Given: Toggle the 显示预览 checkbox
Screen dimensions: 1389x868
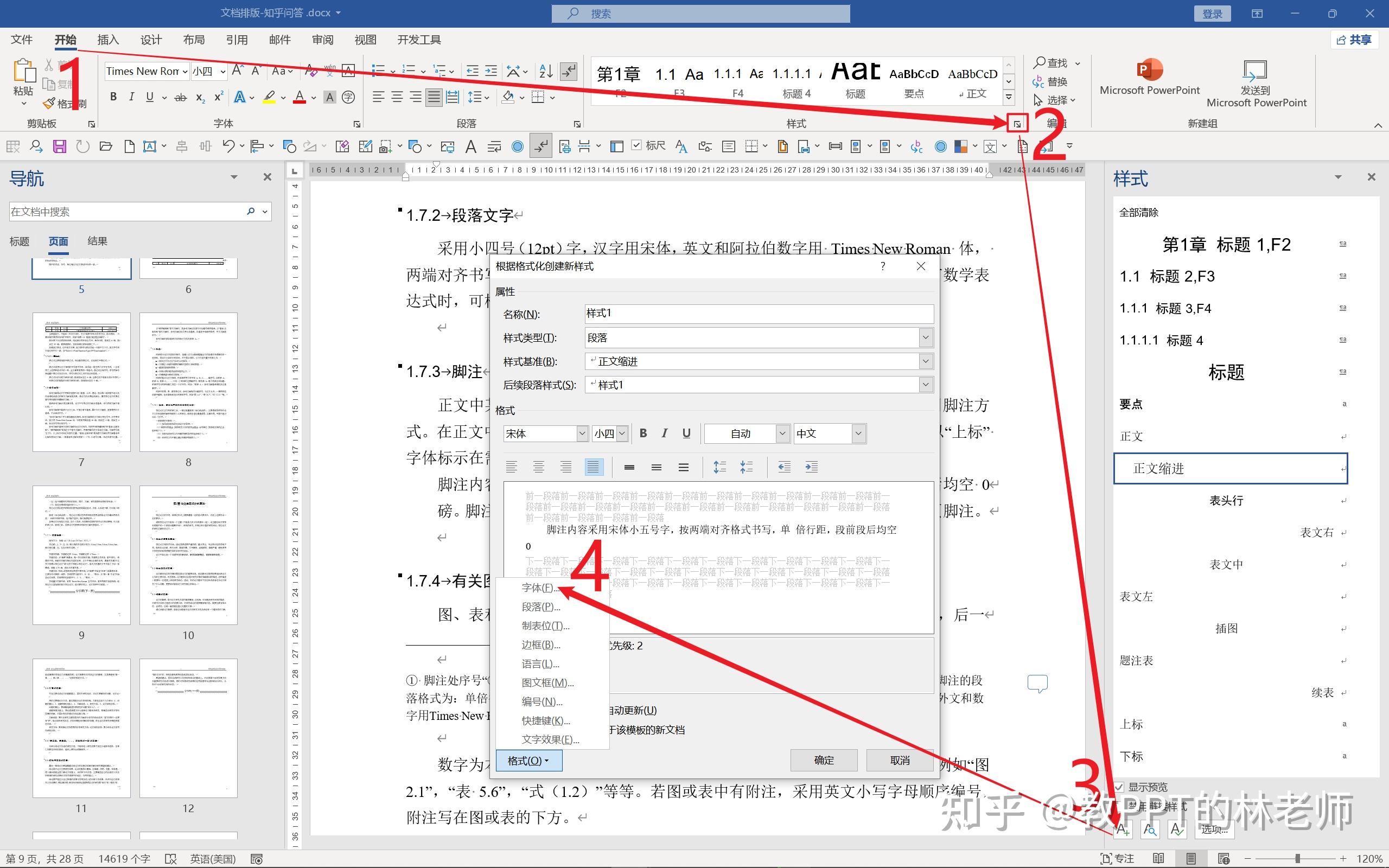Looking at the screenshot, I should coord(1120,787).
